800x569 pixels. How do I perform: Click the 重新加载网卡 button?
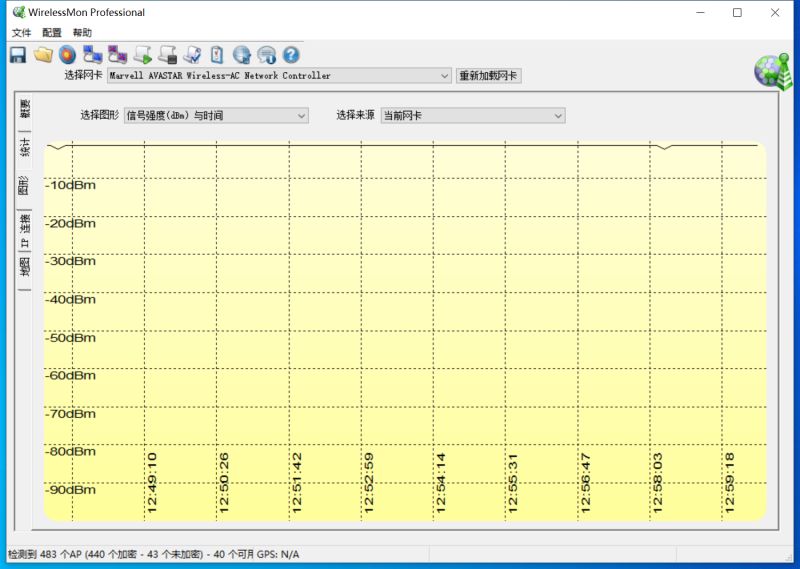(488, 76)
